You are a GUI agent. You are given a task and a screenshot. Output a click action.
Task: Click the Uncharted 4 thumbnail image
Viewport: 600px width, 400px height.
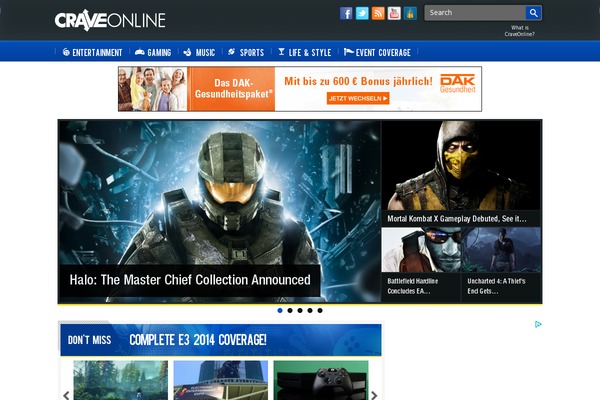[x=501, y=250]
